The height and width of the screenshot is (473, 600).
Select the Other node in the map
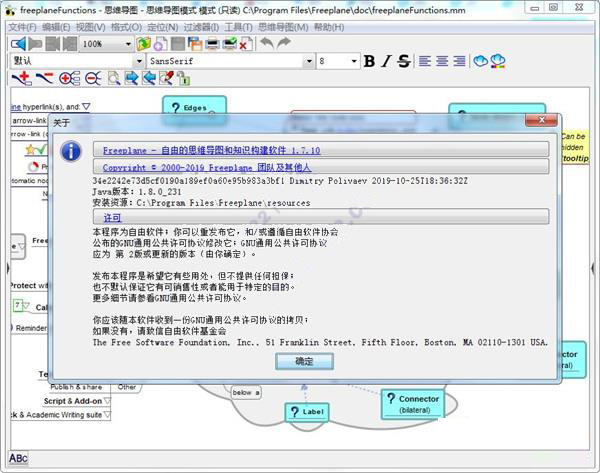click(127, 387)
